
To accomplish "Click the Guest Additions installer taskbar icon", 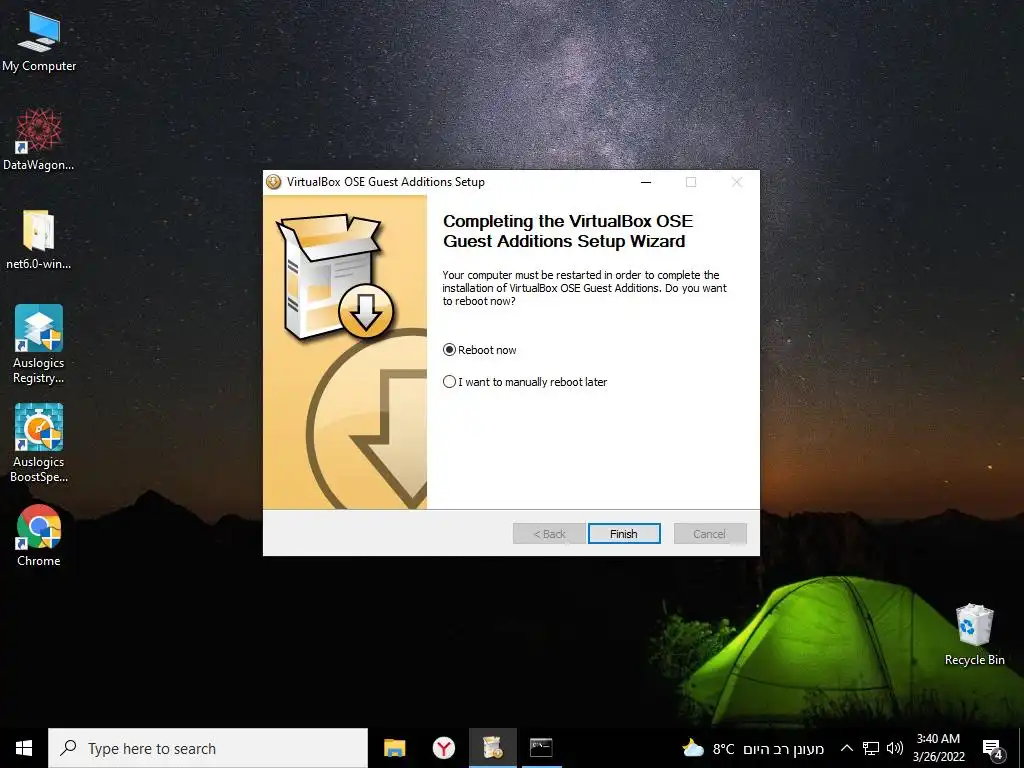I will [492, 748].
